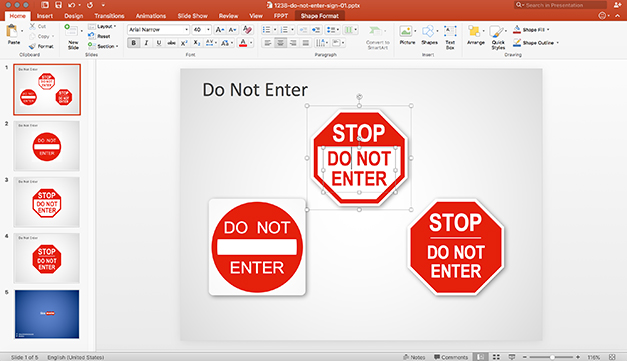627x361 pixels.
Task: Select slide 3 thumbnail
Action: pos(47,202)
